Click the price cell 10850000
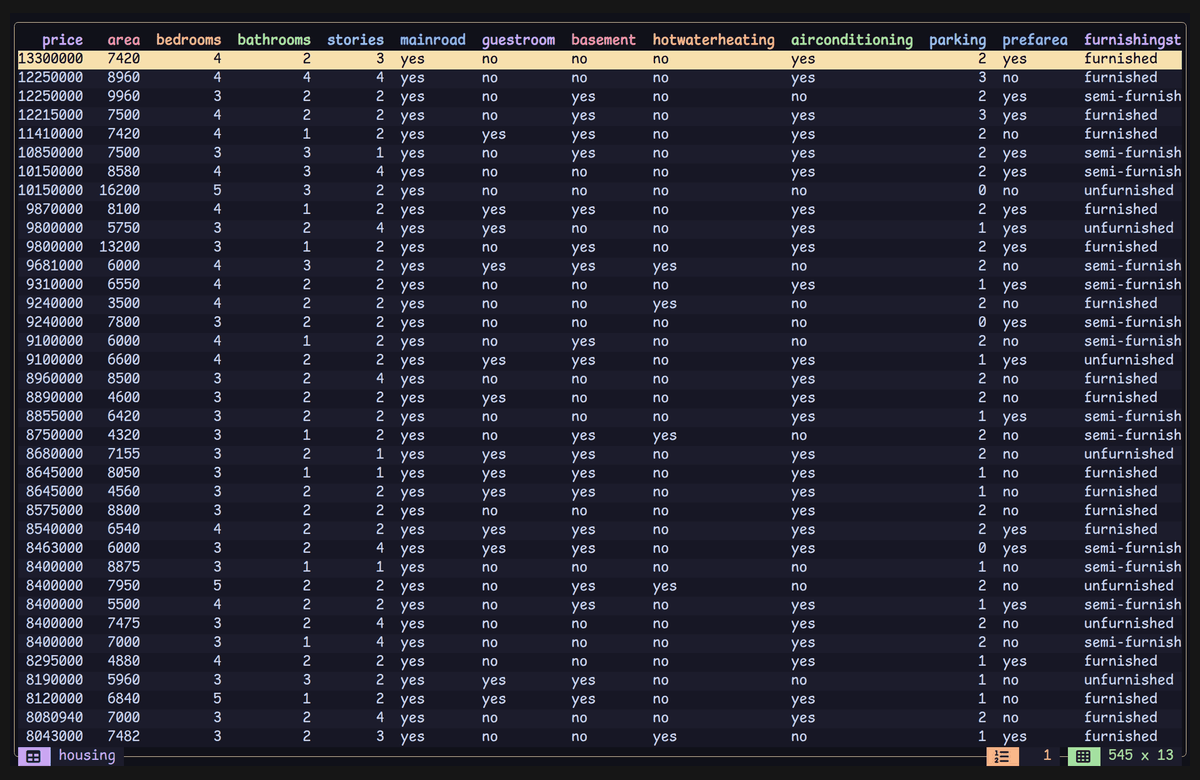Image resolution: width=1200 pixels, height=780 pixels. (51, 153)
